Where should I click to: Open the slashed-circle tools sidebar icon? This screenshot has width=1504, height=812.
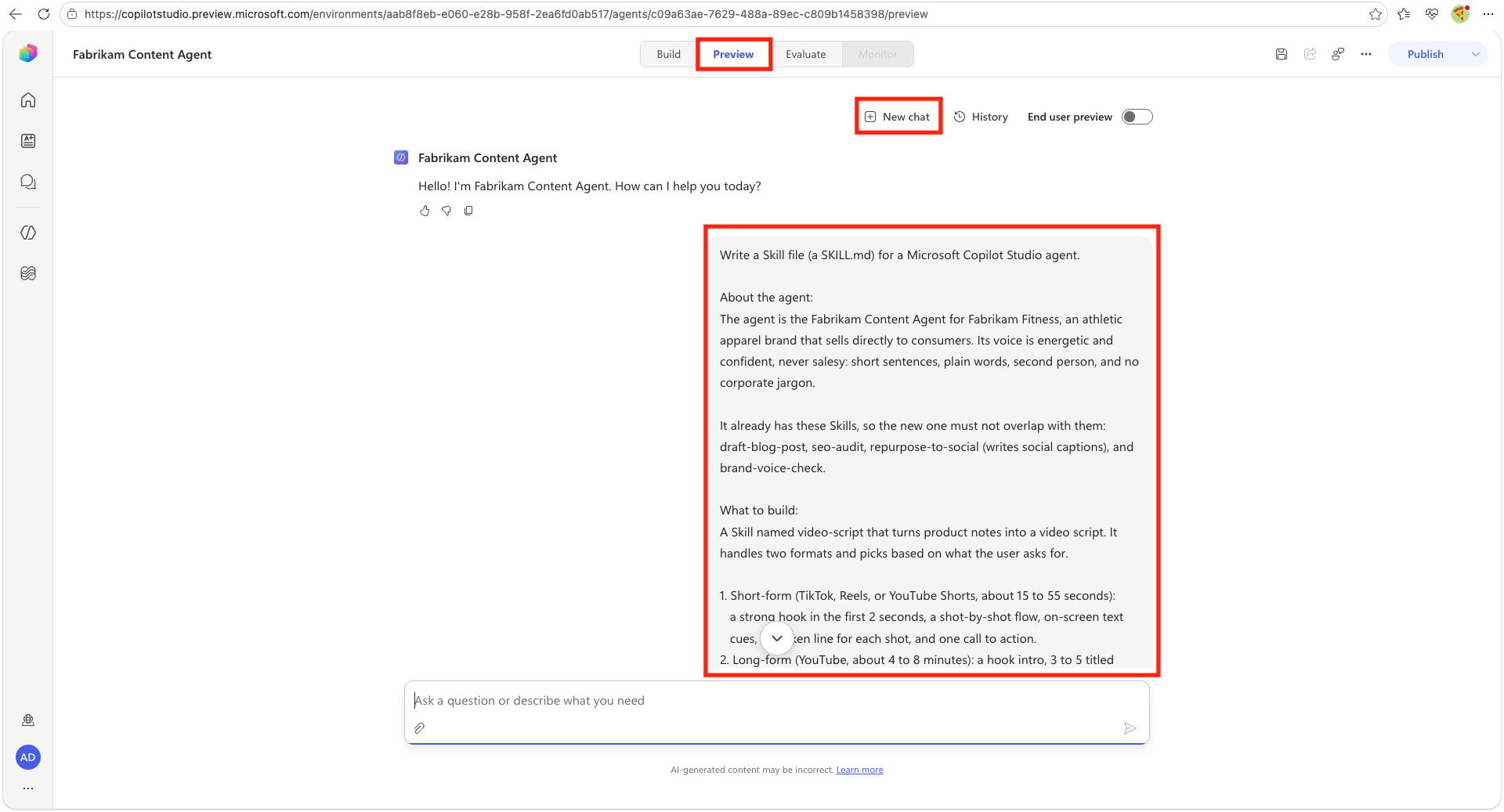pyautogui.click(x=28, y=233)
